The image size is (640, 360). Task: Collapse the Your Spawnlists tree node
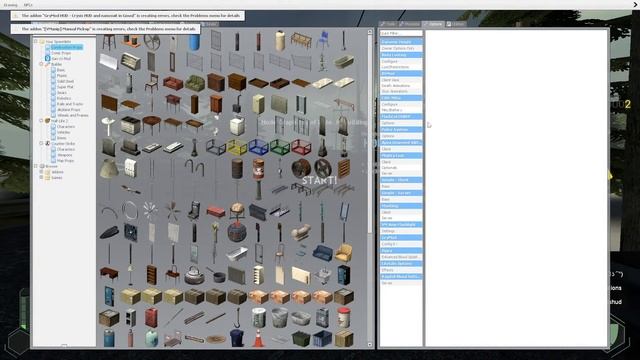[36, 41]
